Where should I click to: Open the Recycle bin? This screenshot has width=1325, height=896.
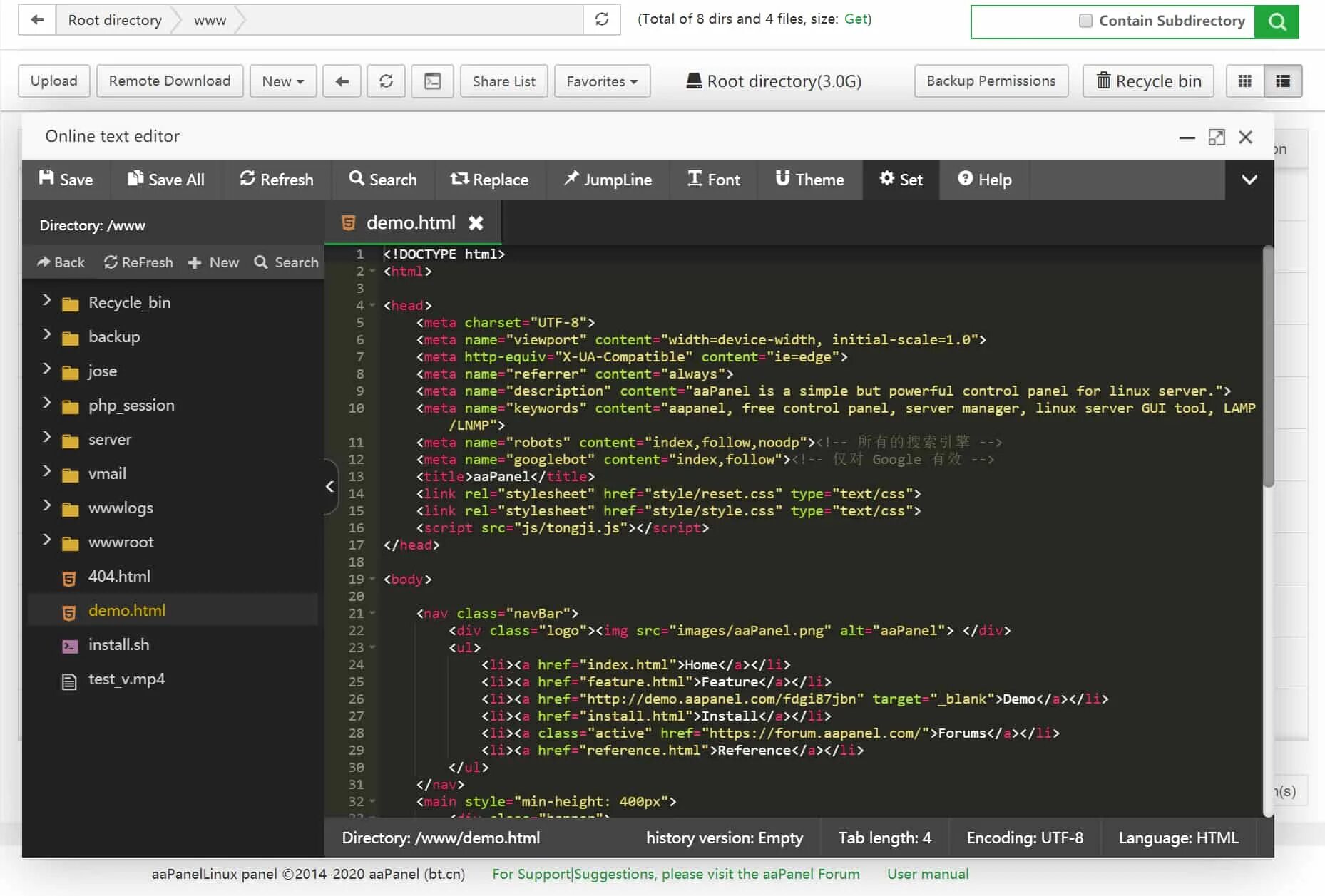(x=1150, y=81)
